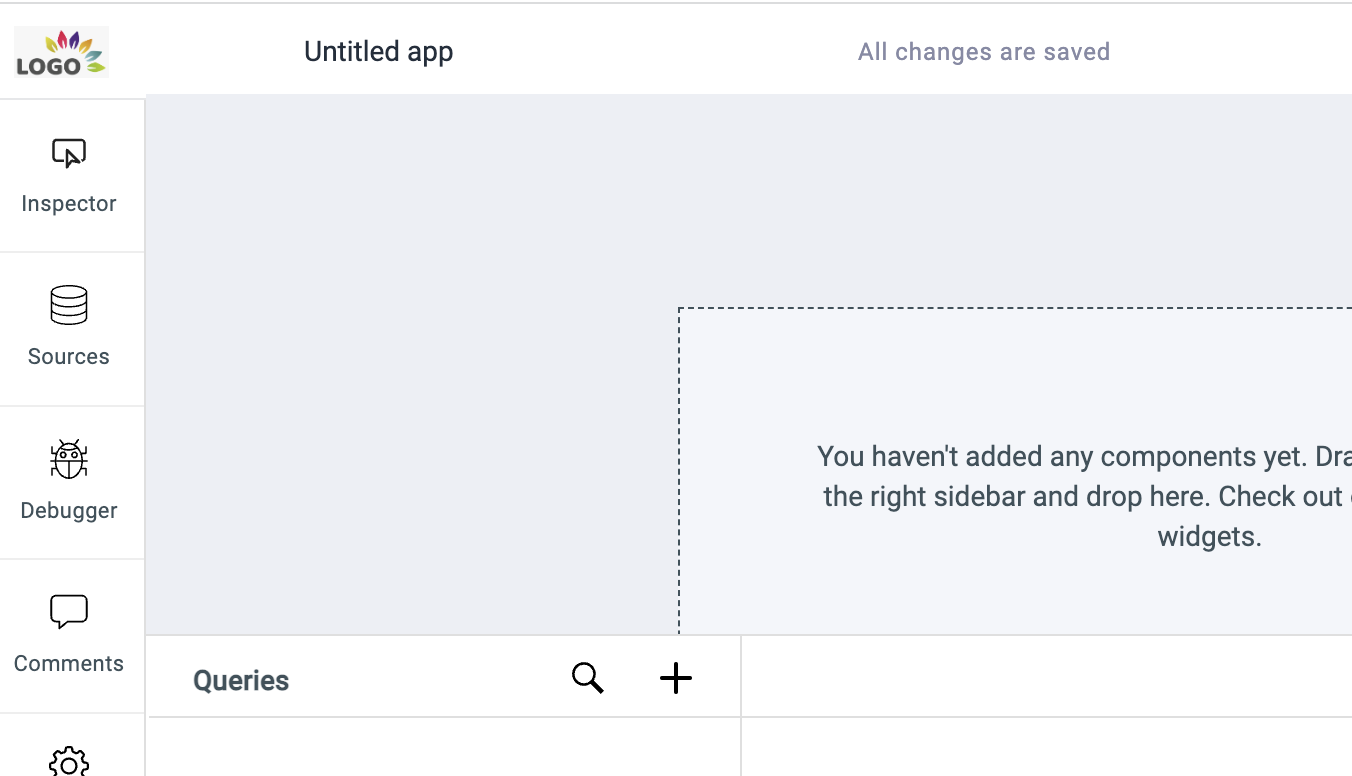Add a new query with plus icon
This screenshot has height=776, width=1352.
tap(676, 678)
